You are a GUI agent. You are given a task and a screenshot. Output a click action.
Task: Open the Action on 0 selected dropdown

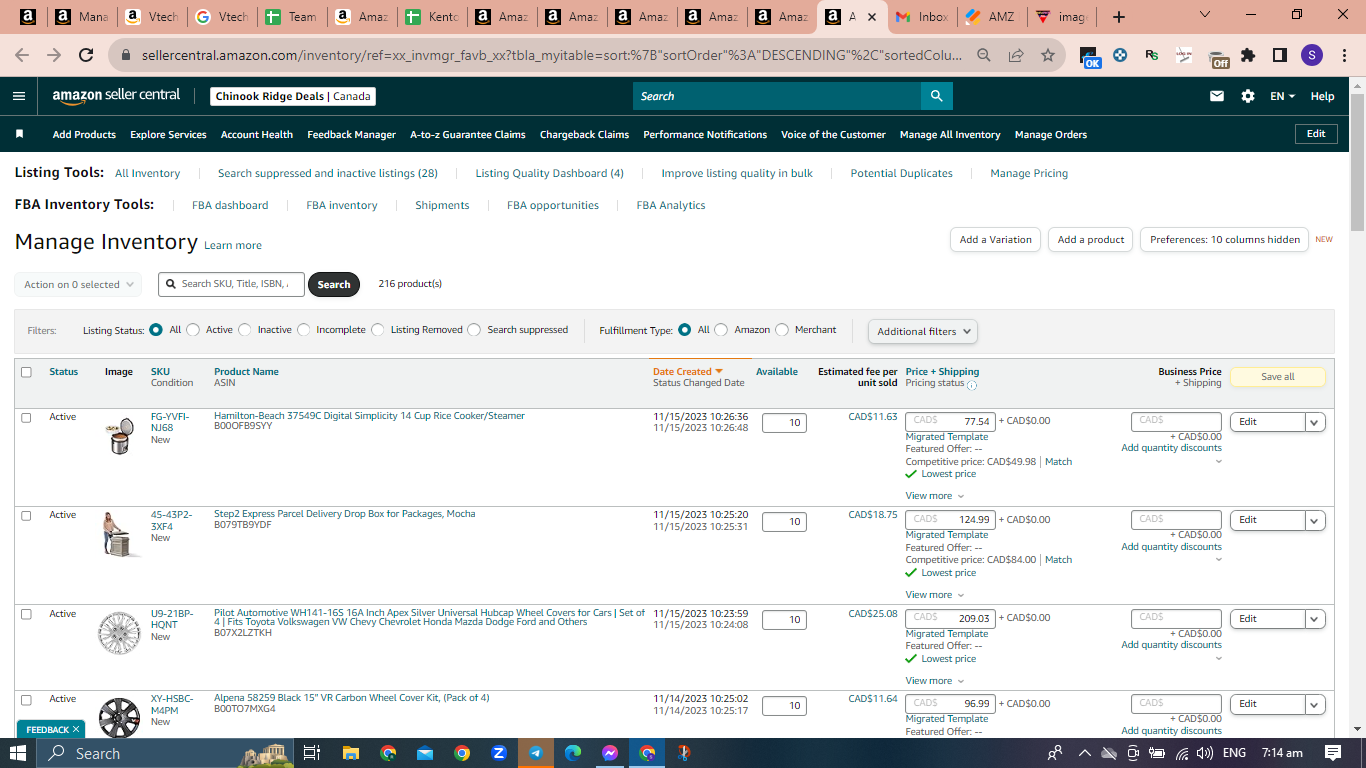pyautogui.click(x=78, y=285)
